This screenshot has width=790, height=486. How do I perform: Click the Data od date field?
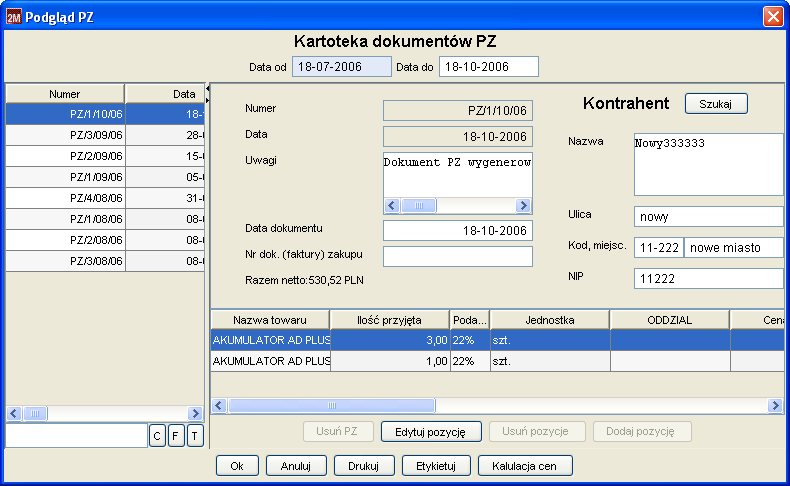click(x=342, y=66)
